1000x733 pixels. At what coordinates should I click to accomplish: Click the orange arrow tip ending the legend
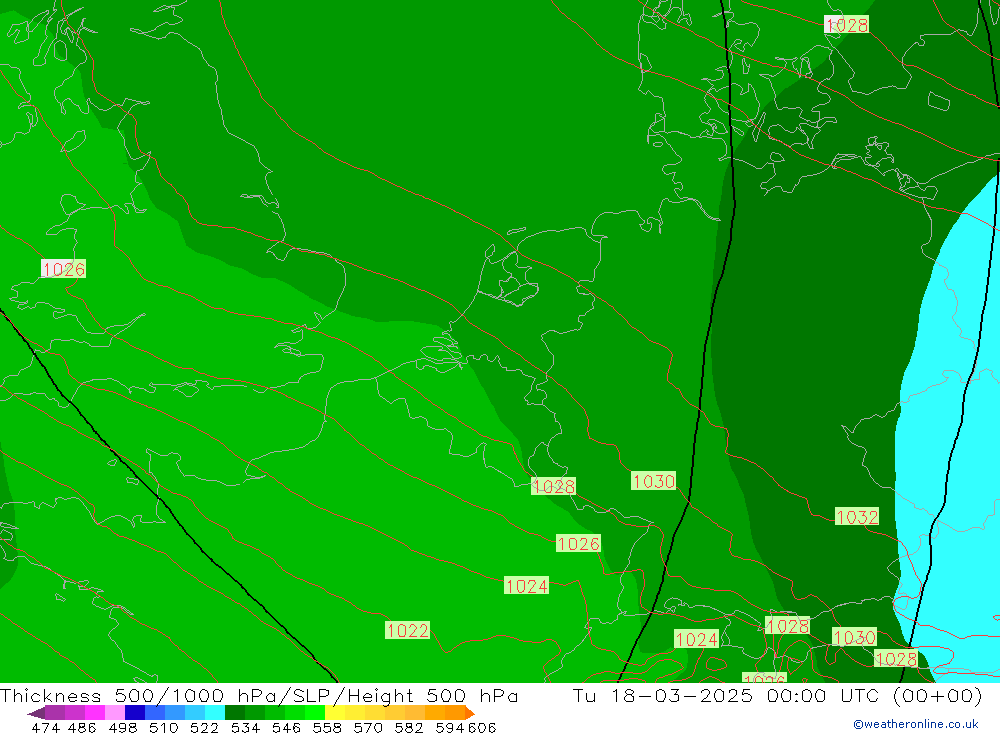point(470,713)
